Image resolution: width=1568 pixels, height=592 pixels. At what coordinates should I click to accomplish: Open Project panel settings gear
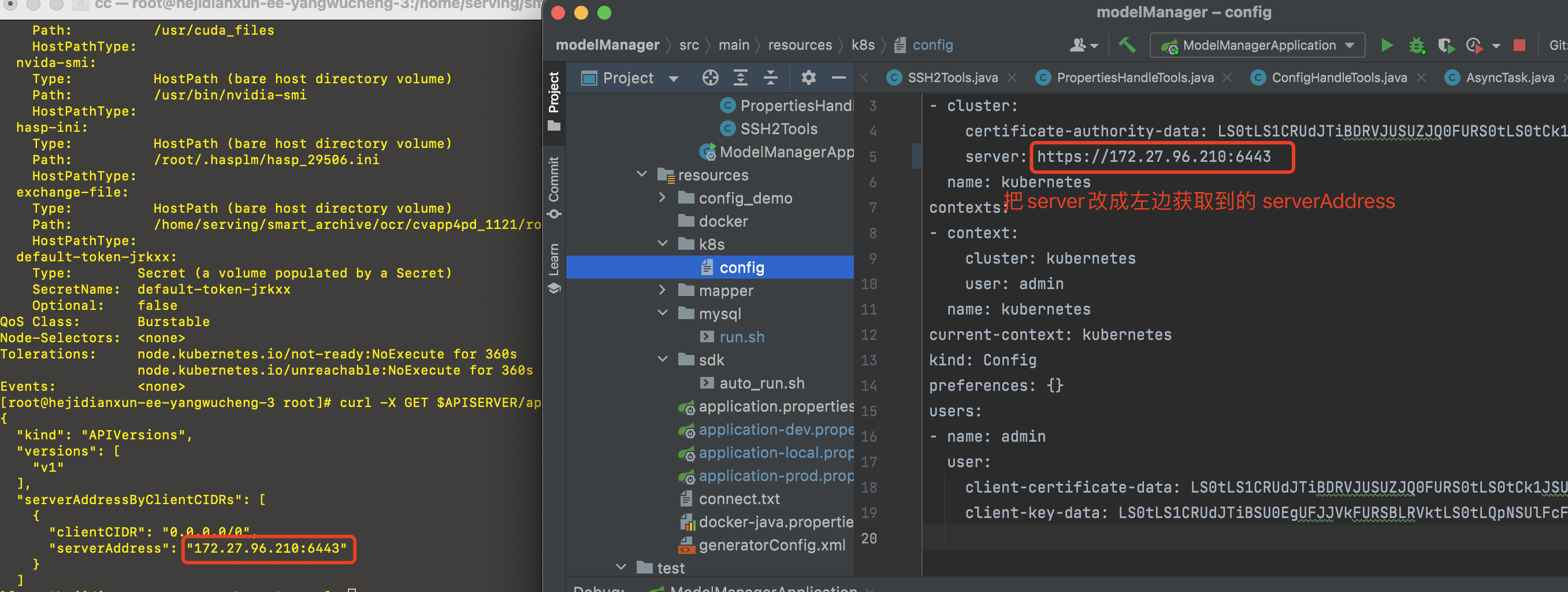(x=808, y=77)
